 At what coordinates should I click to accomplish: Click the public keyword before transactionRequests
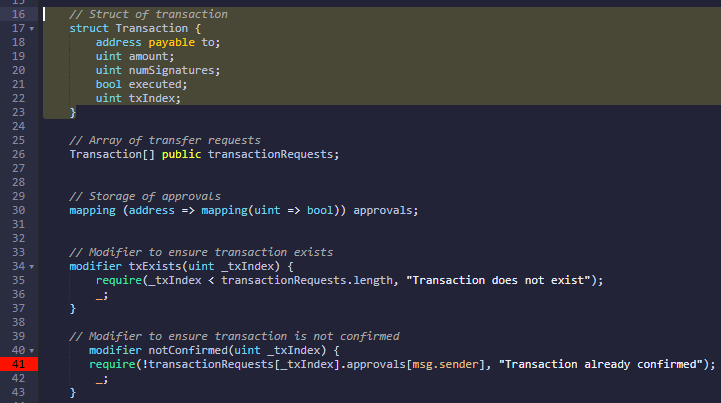pos(181,155)
